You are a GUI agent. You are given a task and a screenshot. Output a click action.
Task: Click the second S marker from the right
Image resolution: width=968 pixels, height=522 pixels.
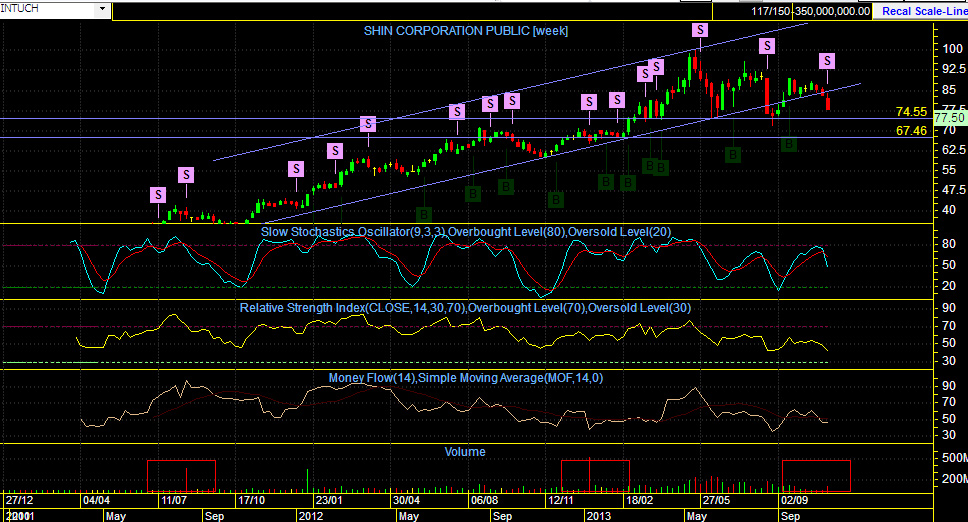coord(767,46)
